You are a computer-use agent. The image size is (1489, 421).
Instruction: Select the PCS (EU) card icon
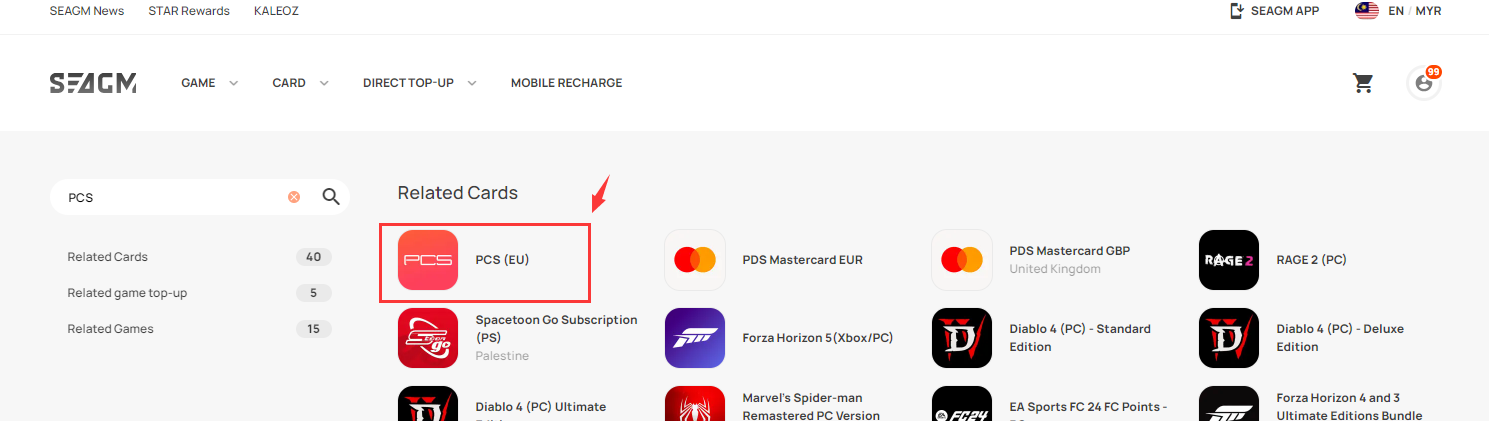[428, 260]
